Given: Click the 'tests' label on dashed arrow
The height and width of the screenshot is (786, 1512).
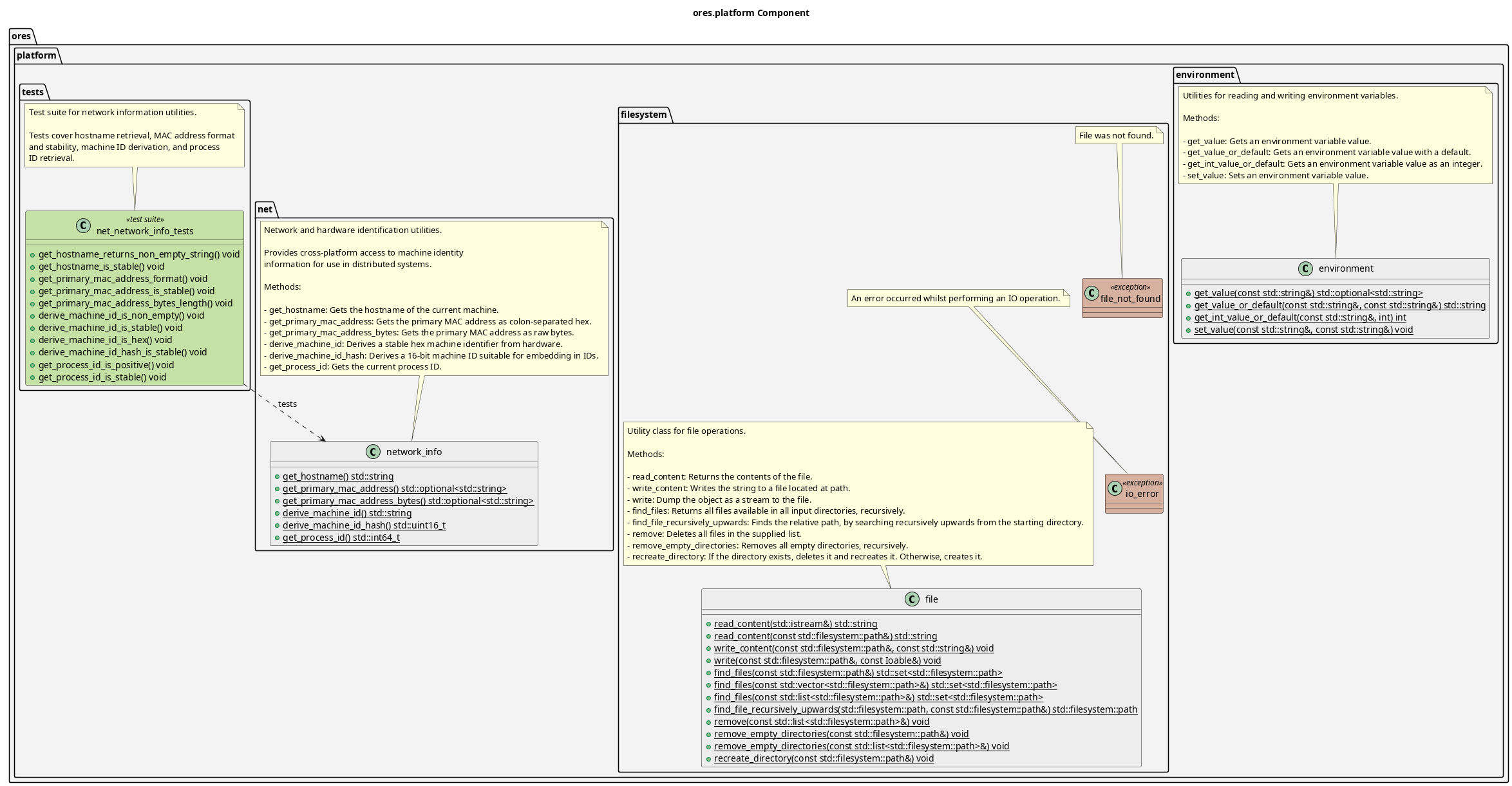Looking at the screenshot, I should pos(287,404).
